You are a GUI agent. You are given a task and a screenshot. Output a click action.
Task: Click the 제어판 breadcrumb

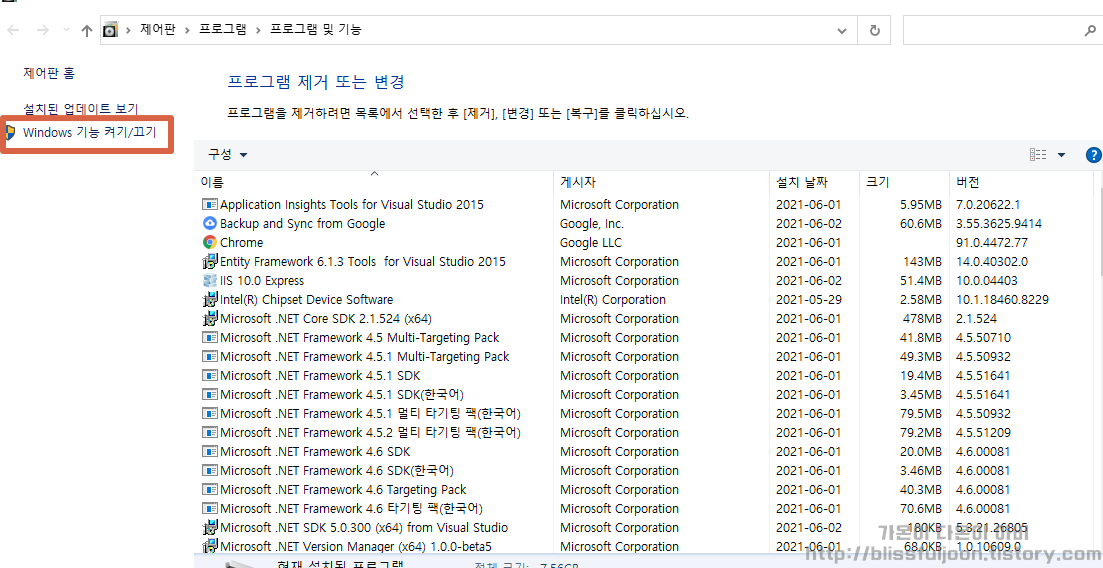click(x=158, y=30)
